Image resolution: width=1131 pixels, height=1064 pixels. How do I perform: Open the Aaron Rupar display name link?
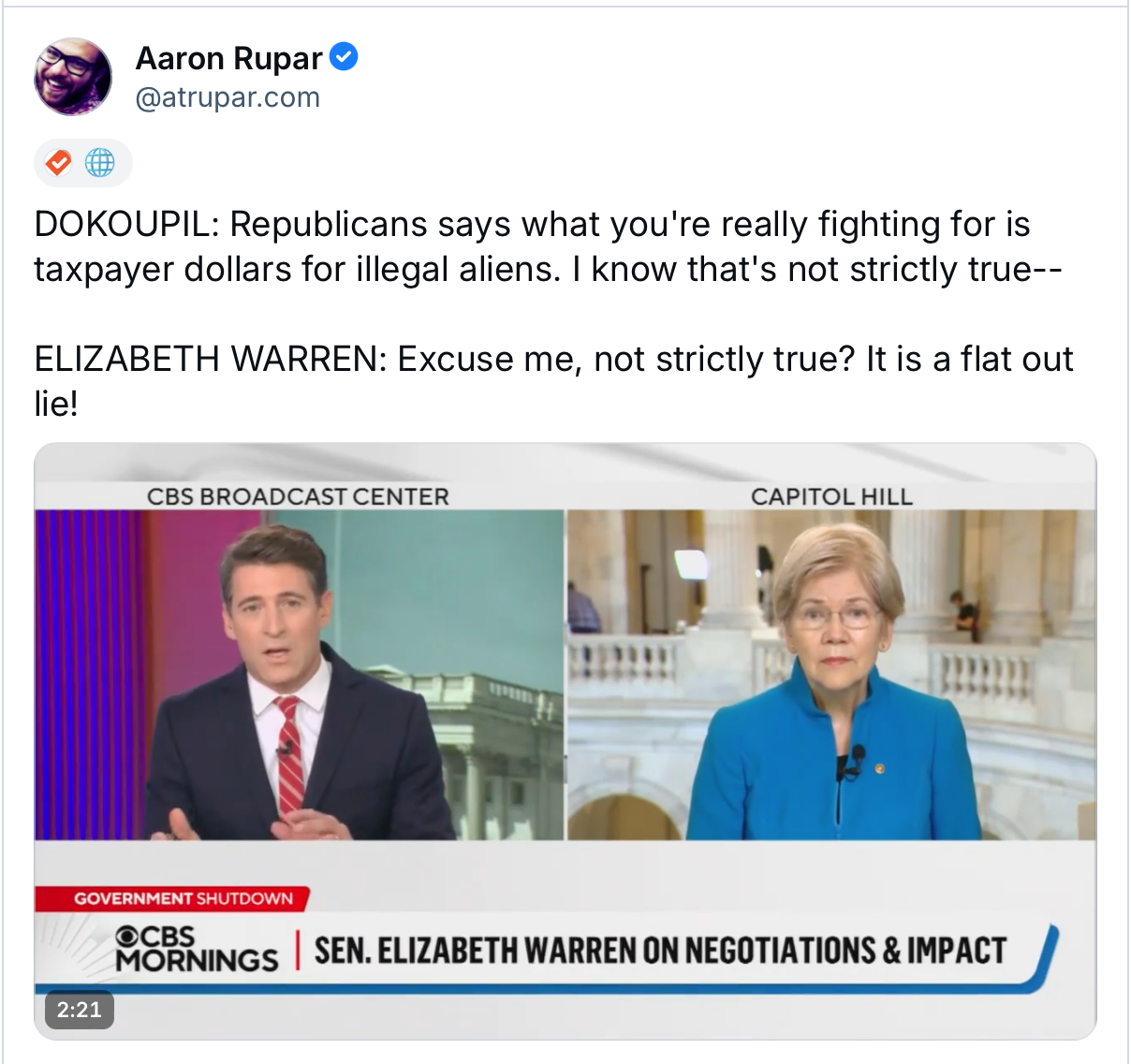pyautogui.click(x=229, y=58)
